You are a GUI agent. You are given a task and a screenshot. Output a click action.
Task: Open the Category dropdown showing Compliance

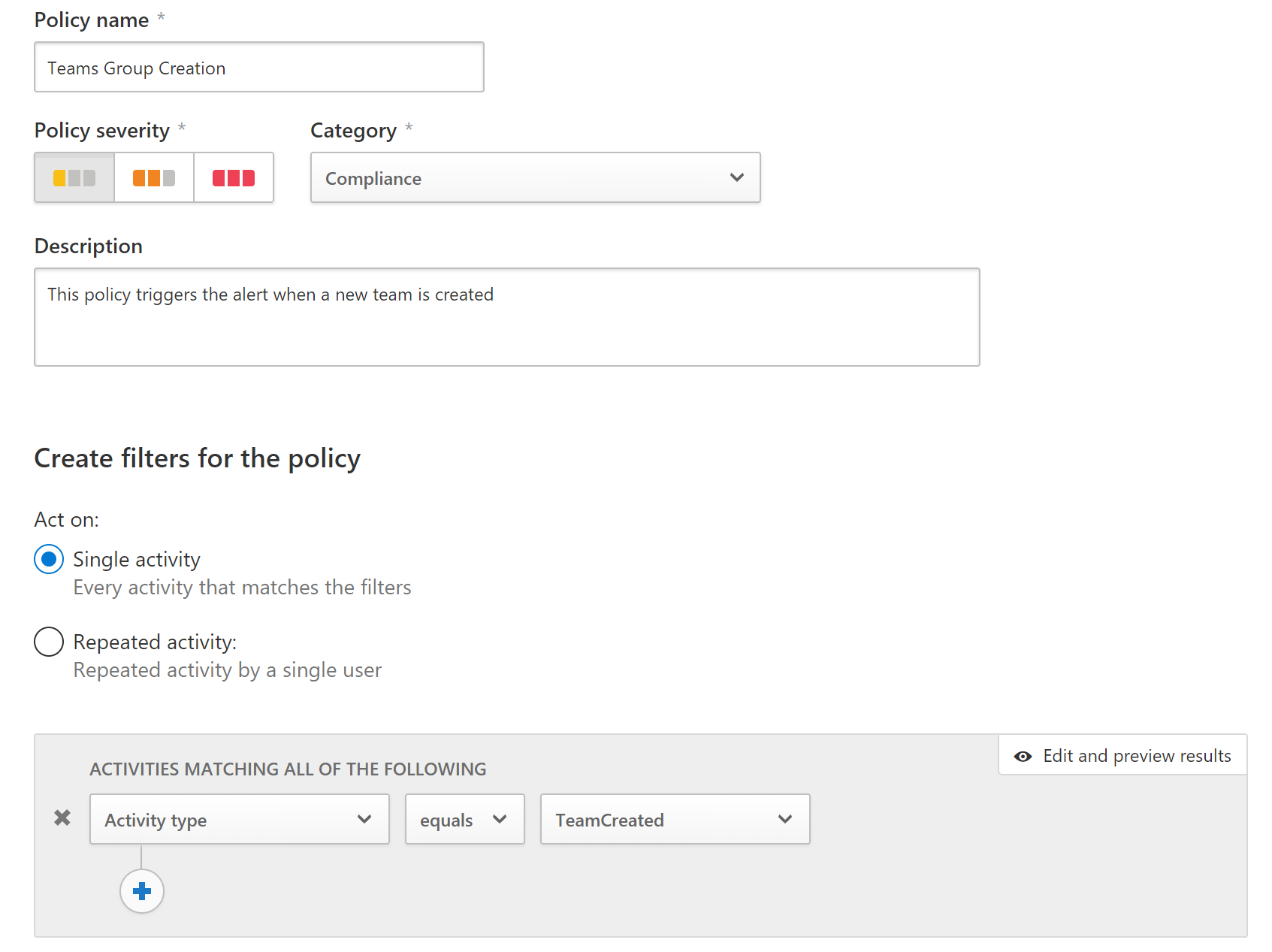[x=534, y=178]
